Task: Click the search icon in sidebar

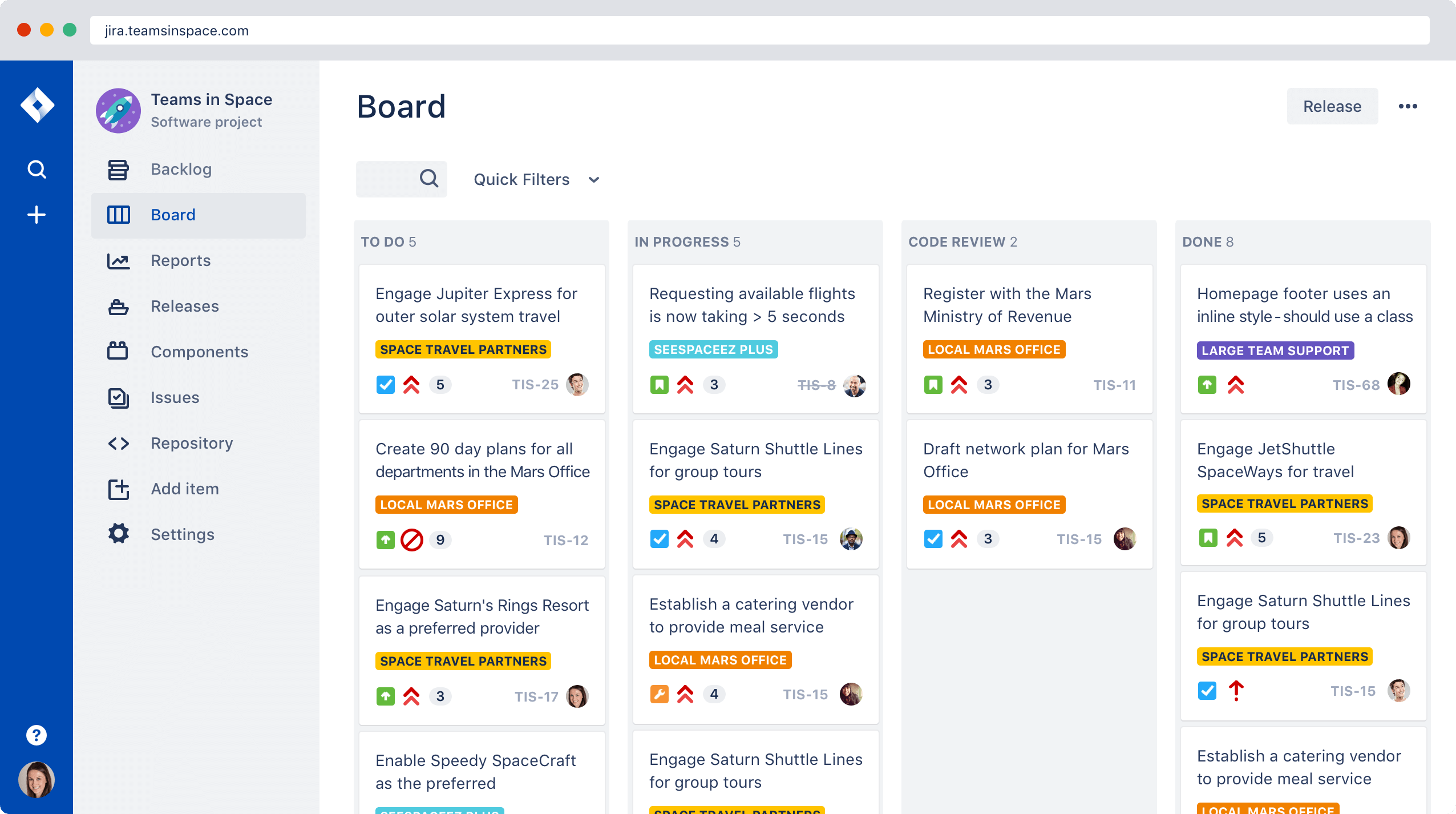Action: (x=36, y=169)
